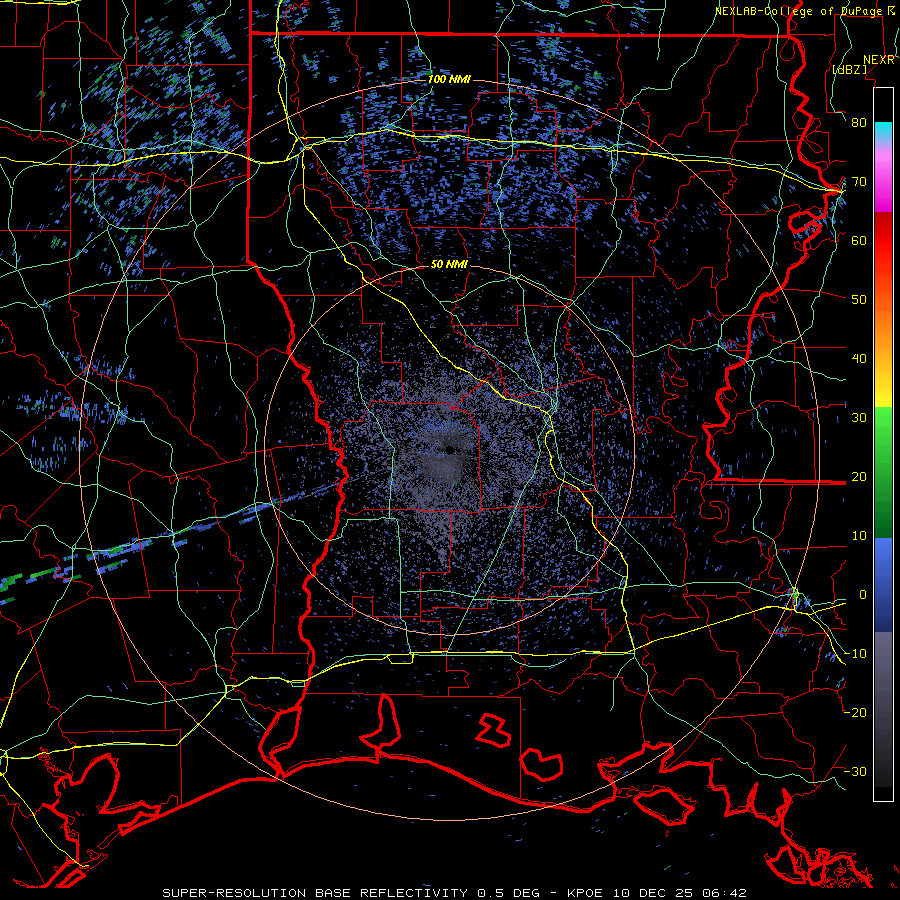Click the 30 value on dBZ scale
The height and width of the screenshot is (900, 900).
(859, 418)
